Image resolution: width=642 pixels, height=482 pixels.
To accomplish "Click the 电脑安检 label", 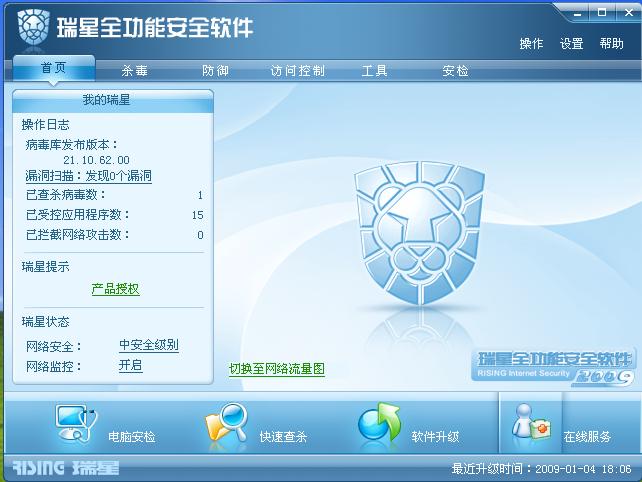I will tap(132, 437).
